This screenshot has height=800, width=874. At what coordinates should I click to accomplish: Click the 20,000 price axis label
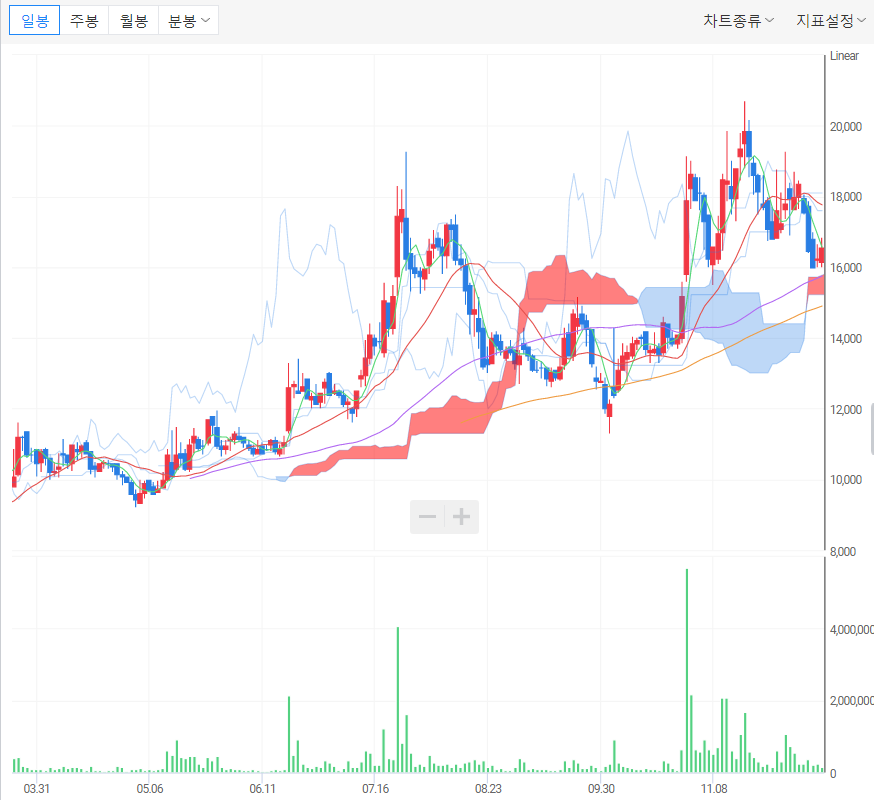click(846, 127)
